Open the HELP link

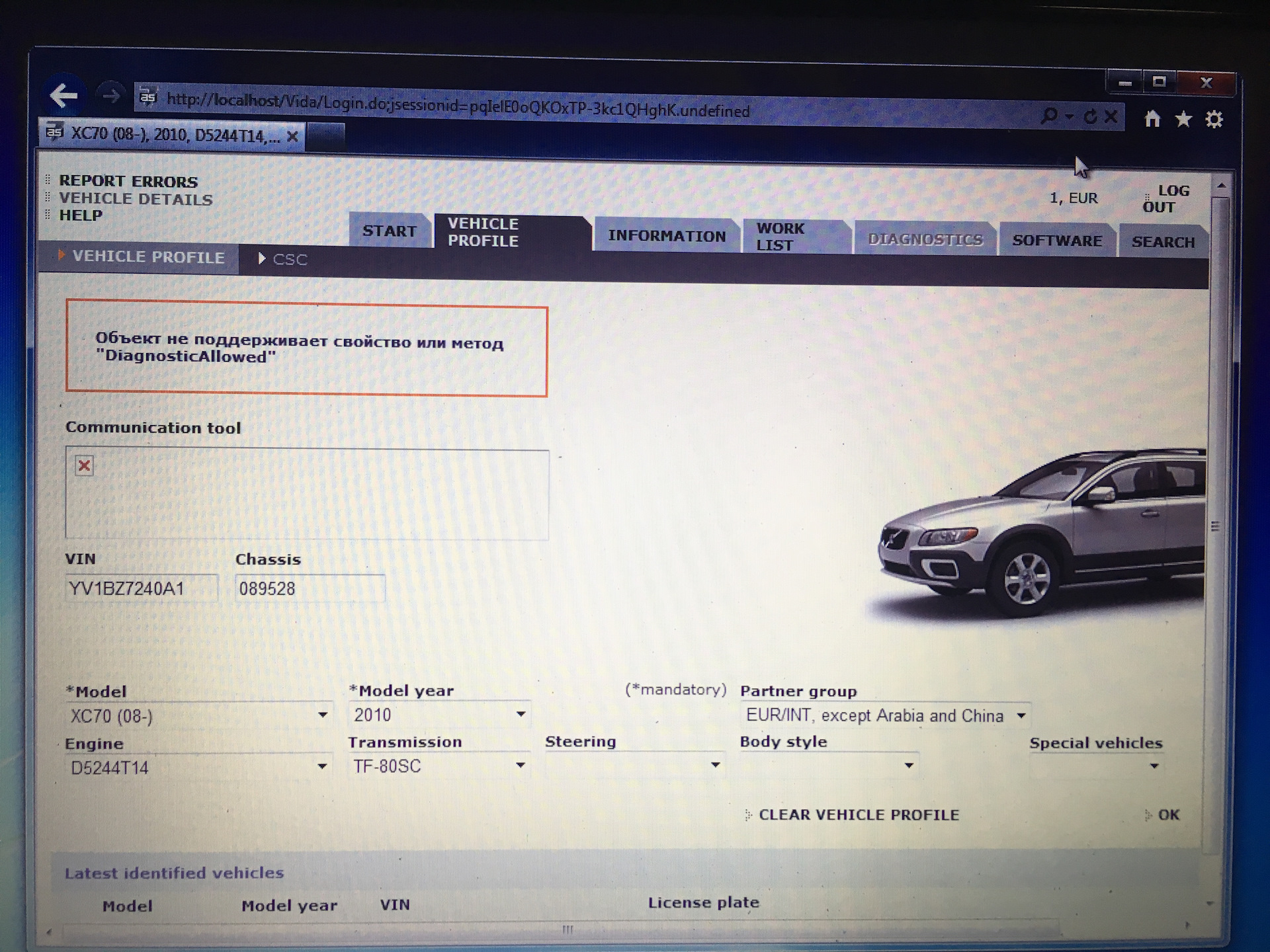click(x=81, y=216)
